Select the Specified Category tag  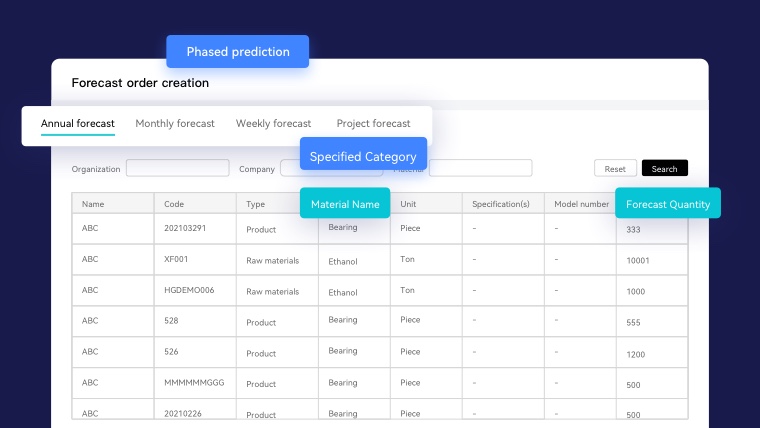(363, 157)
